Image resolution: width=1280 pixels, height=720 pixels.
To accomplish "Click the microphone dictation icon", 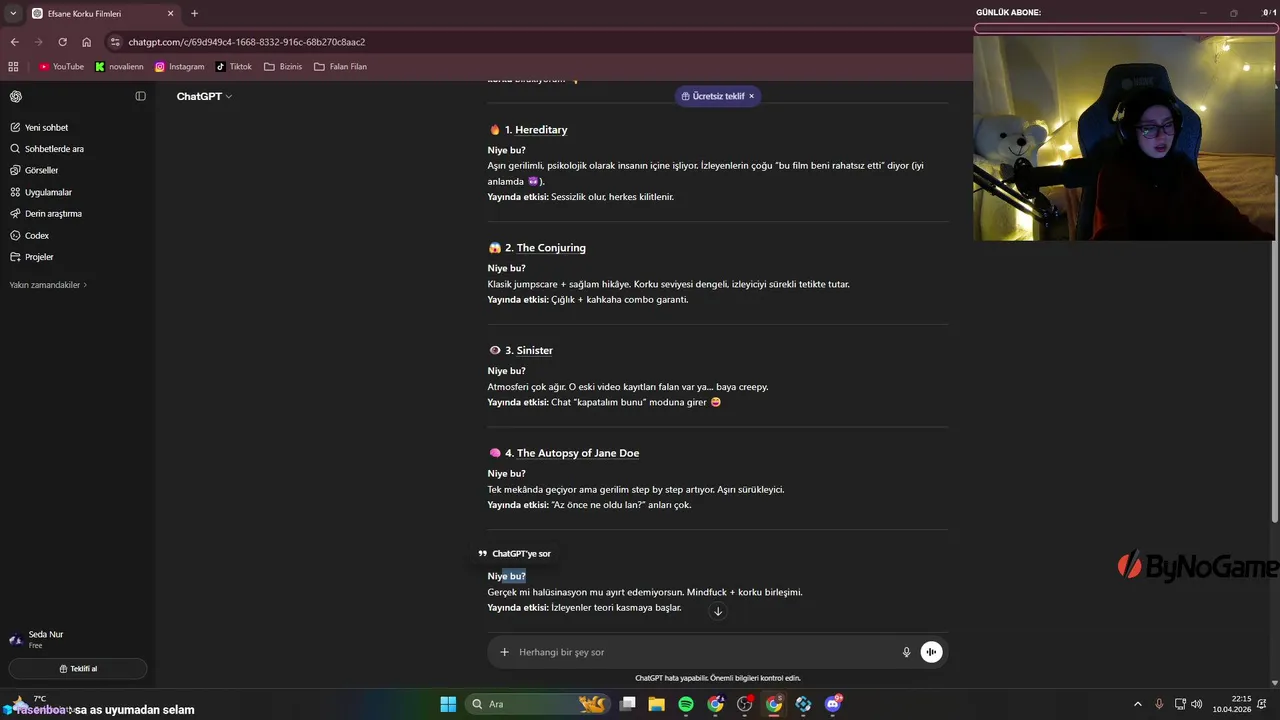I will [907, 652].
